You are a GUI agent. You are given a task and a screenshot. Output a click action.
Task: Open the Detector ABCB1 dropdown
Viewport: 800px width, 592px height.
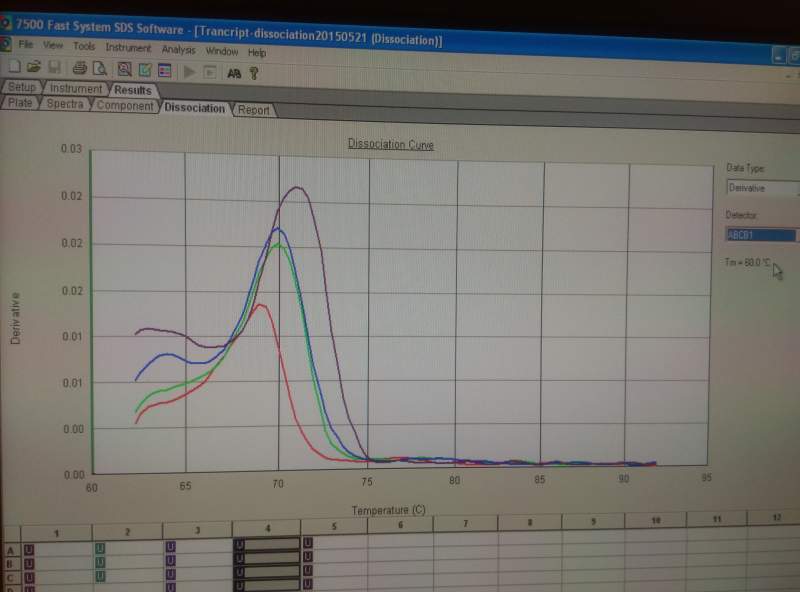(x=762, y=235)
